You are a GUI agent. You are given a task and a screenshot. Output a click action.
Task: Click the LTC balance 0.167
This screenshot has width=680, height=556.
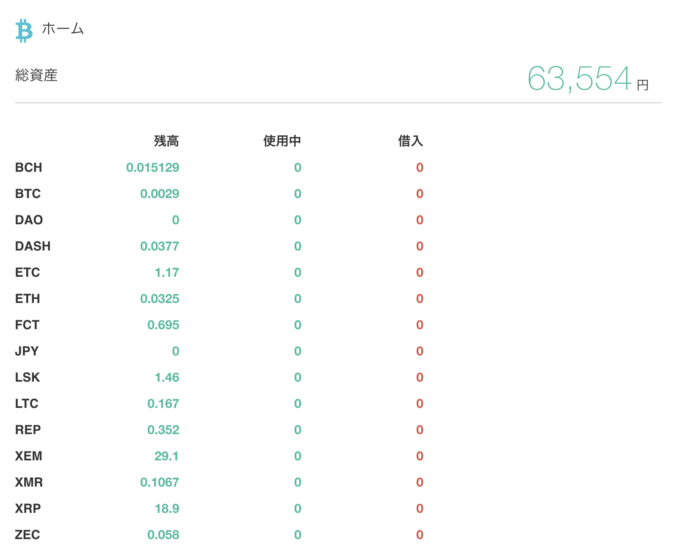click(x=163, y=404)
